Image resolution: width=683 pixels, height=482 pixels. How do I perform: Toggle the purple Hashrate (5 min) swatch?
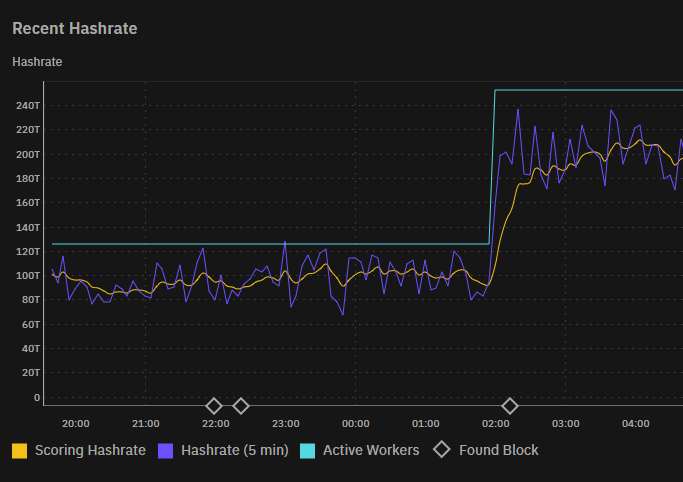tap(166, 450)
